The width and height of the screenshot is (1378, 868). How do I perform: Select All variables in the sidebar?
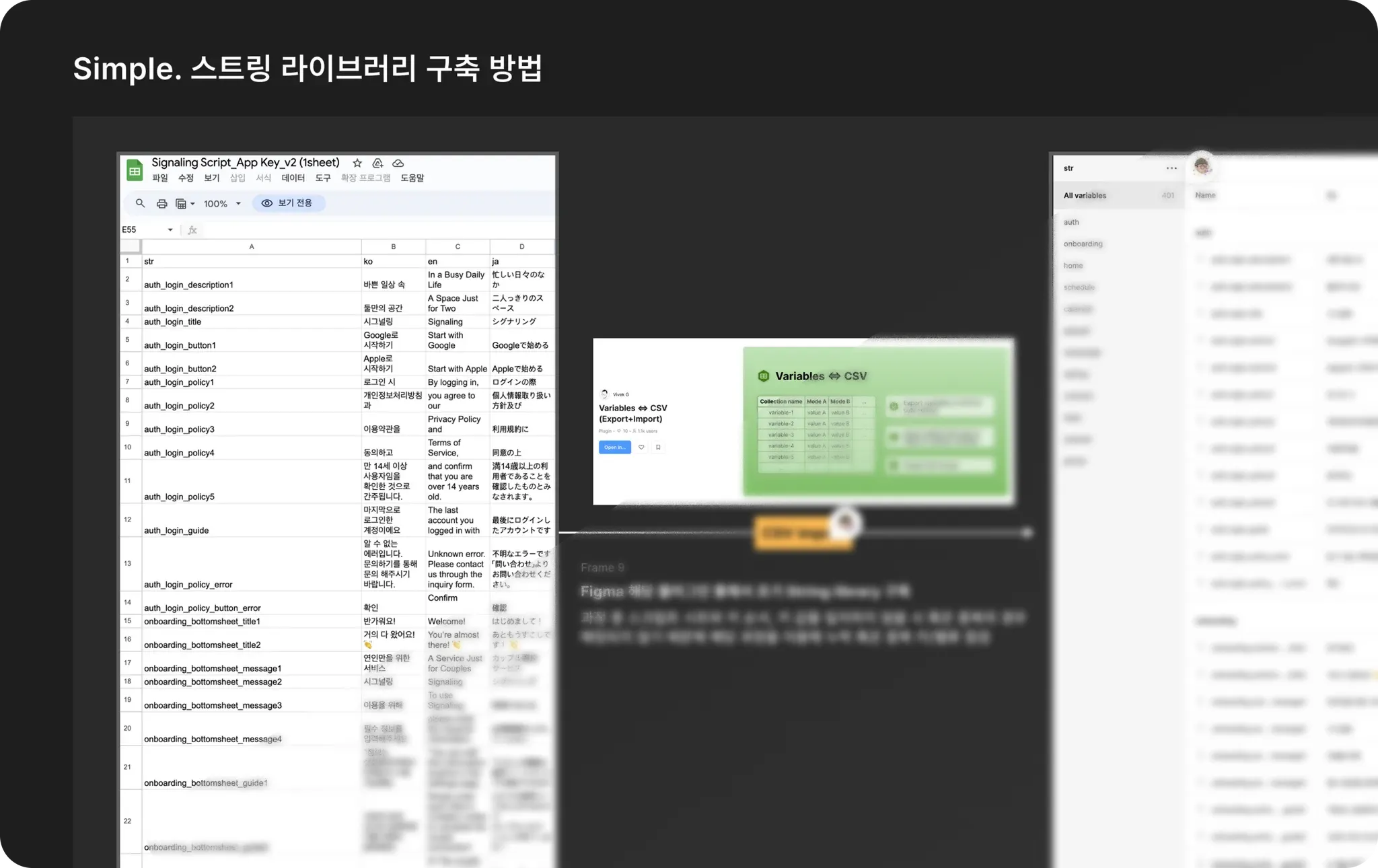1085,196
